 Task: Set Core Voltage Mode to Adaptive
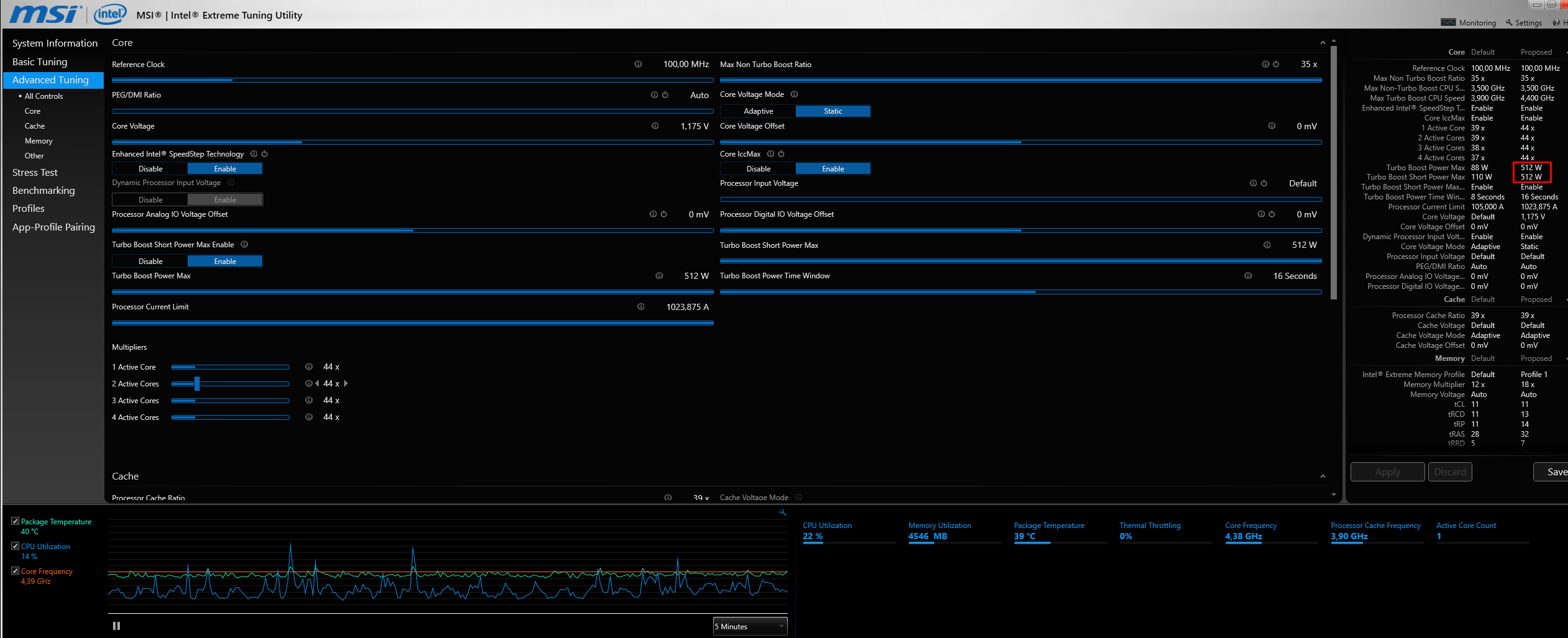758,111
